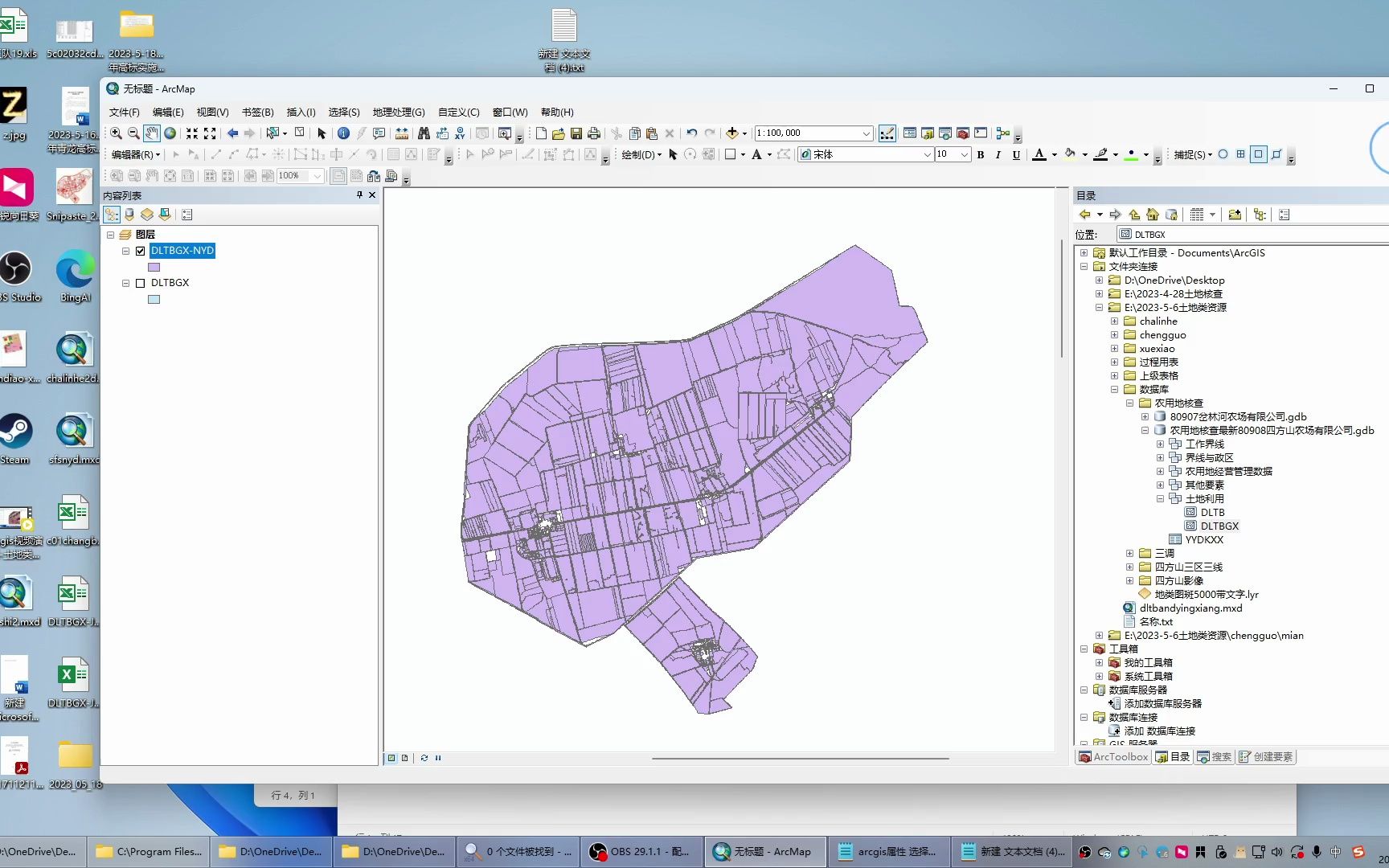Open the Identify tool
The width and height of the screenshot is (1389, 868).
click(x=344, y=133)
